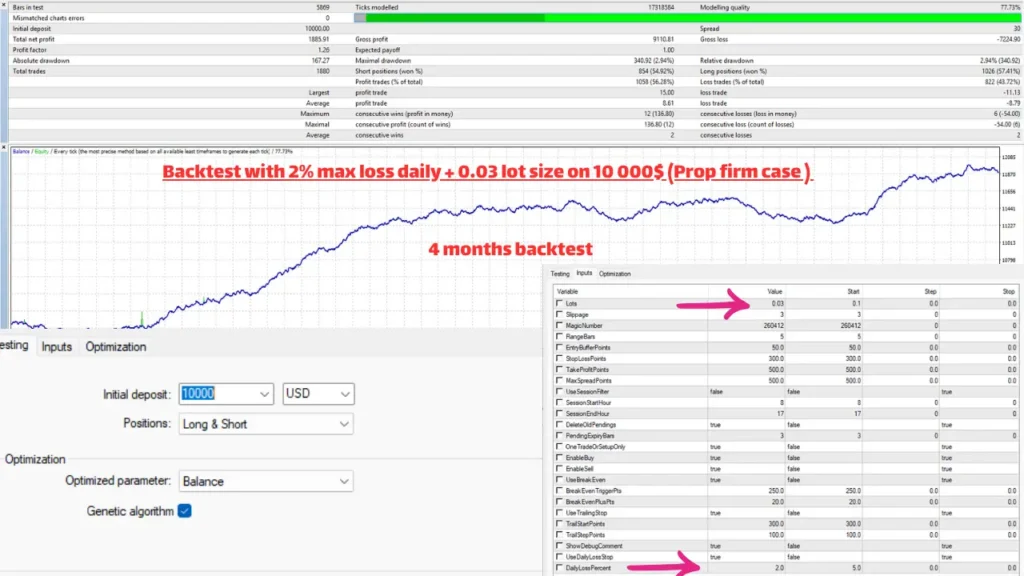
Task: Open Optimization tab above the Variable table
Action: click(x=615, y=273)
